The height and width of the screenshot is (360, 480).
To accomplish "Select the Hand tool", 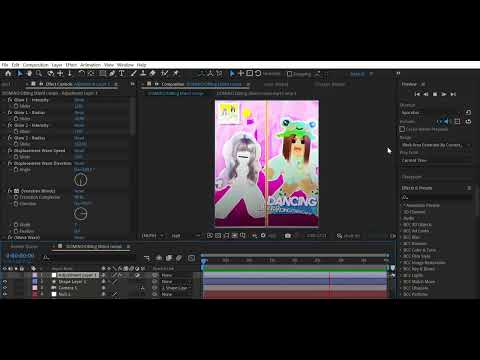I will point(29,74).
